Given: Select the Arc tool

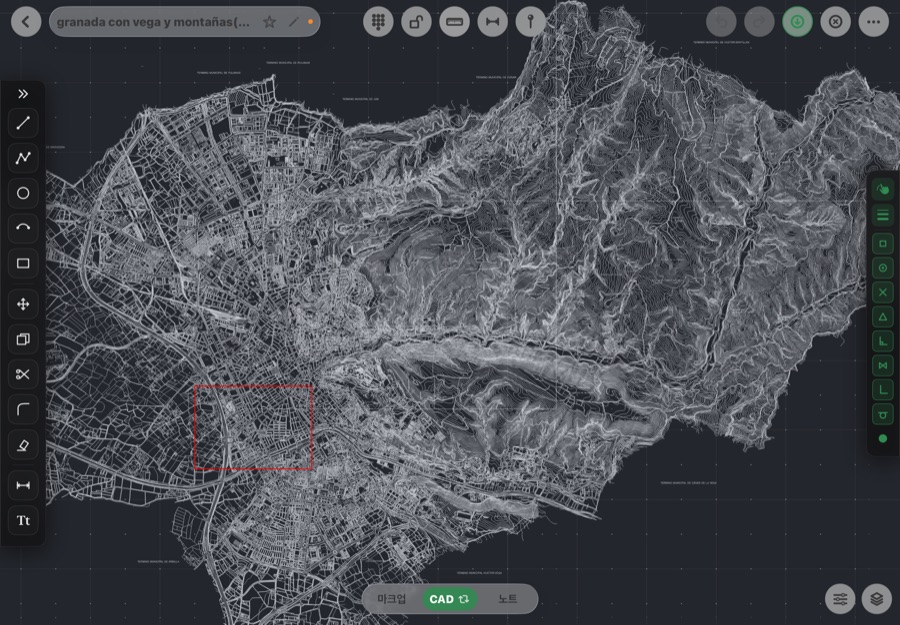Looking at the screenshot, I should tap(23, 228).
